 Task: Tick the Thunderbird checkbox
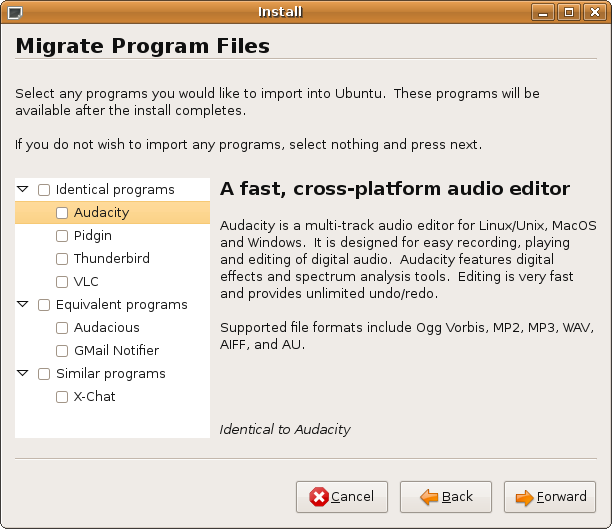click(63, 259)
